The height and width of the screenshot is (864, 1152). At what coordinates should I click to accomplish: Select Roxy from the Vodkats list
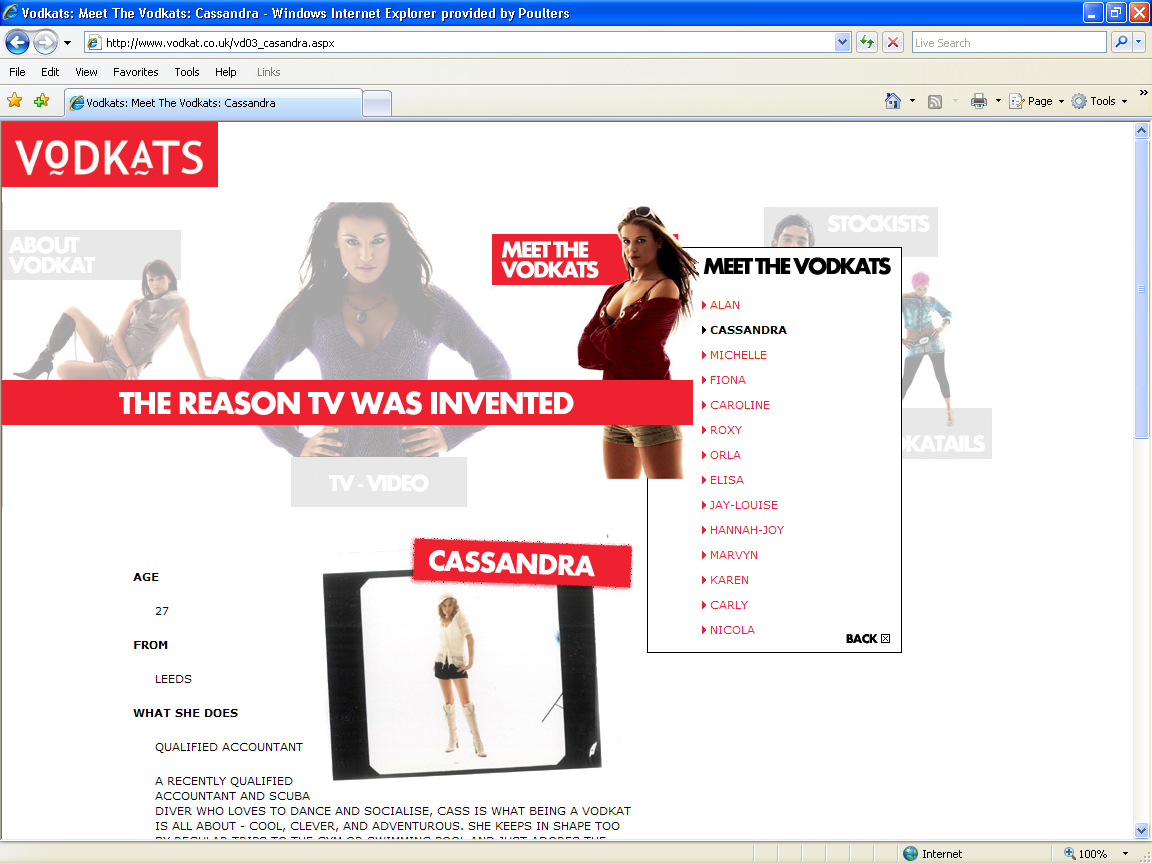click(x=721, y=430)
